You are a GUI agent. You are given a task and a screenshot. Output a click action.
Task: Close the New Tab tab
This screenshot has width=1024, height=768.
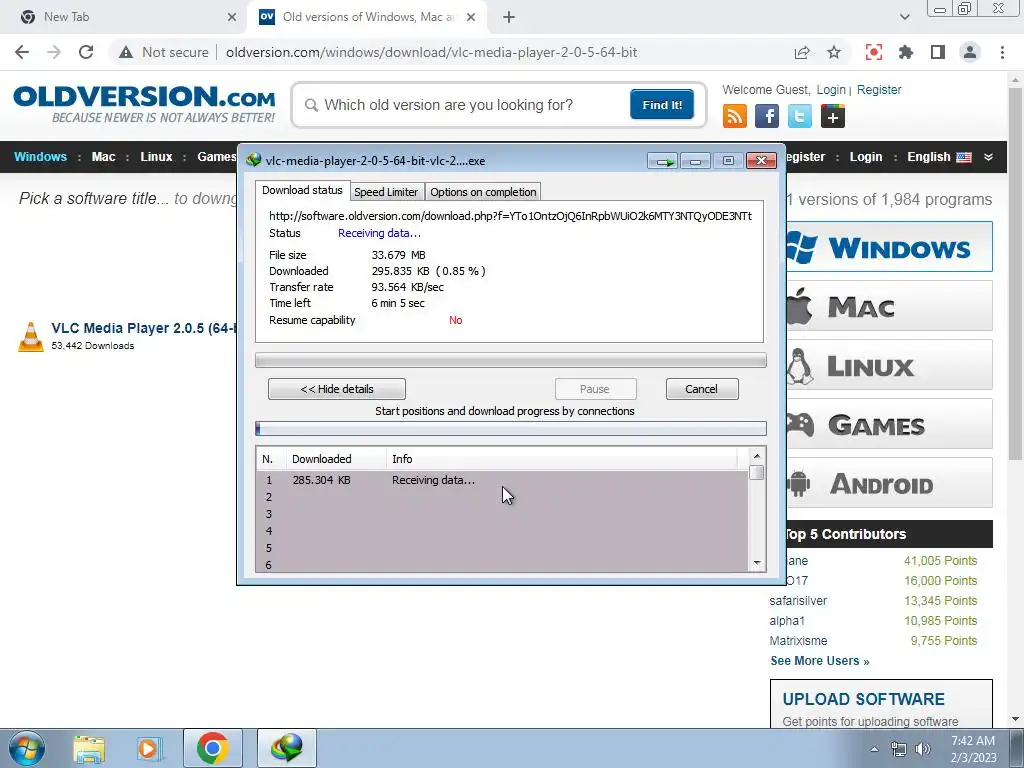click(232, 17)
